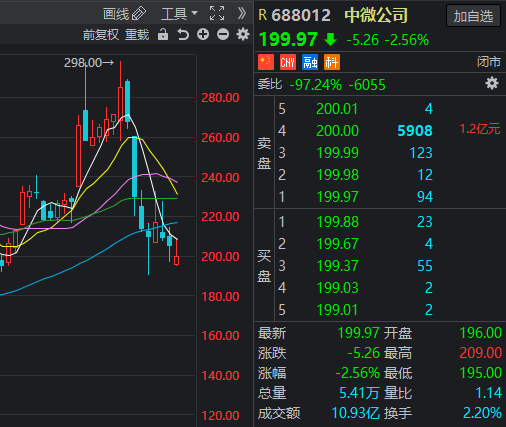Image resolution: width=506 pixels, height=427 pixels.
Task: Click the 1.2亿元 large order label
Action: click(480, 129)
